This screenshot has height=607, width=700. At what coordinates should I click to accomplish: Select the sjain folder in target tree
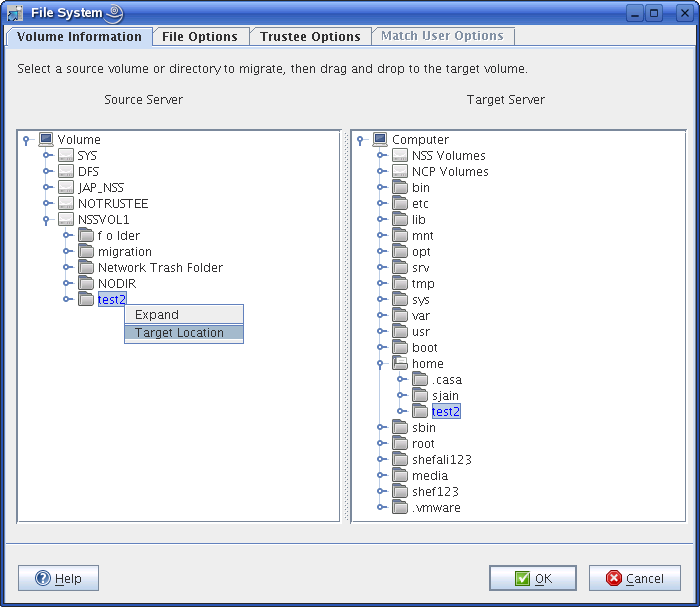coord(445,396)
